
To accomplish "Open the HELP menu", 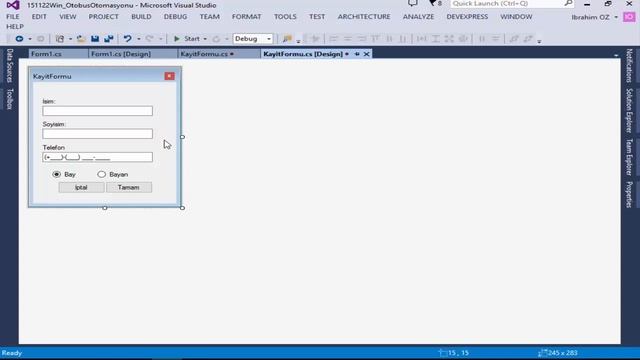I will (x=15, y=27).
